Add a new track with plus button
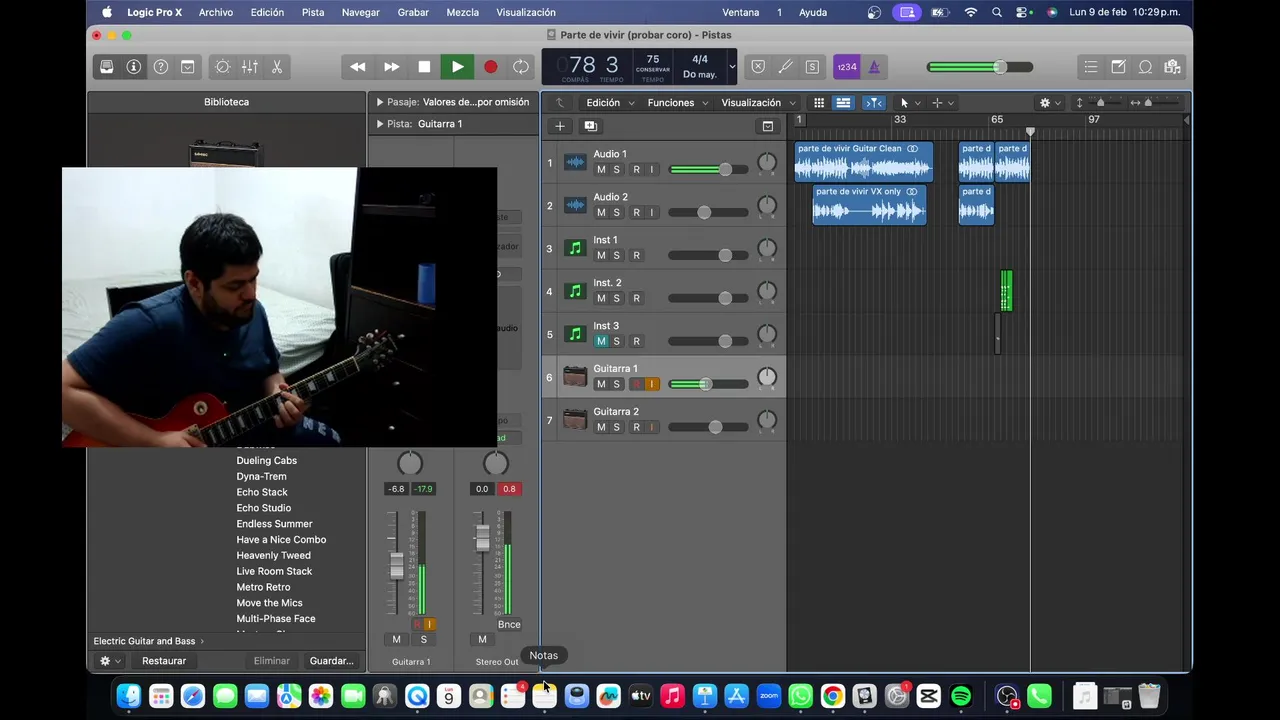Image resolution: width=1280 pixels, height=720 pixels. pos(560,126)
